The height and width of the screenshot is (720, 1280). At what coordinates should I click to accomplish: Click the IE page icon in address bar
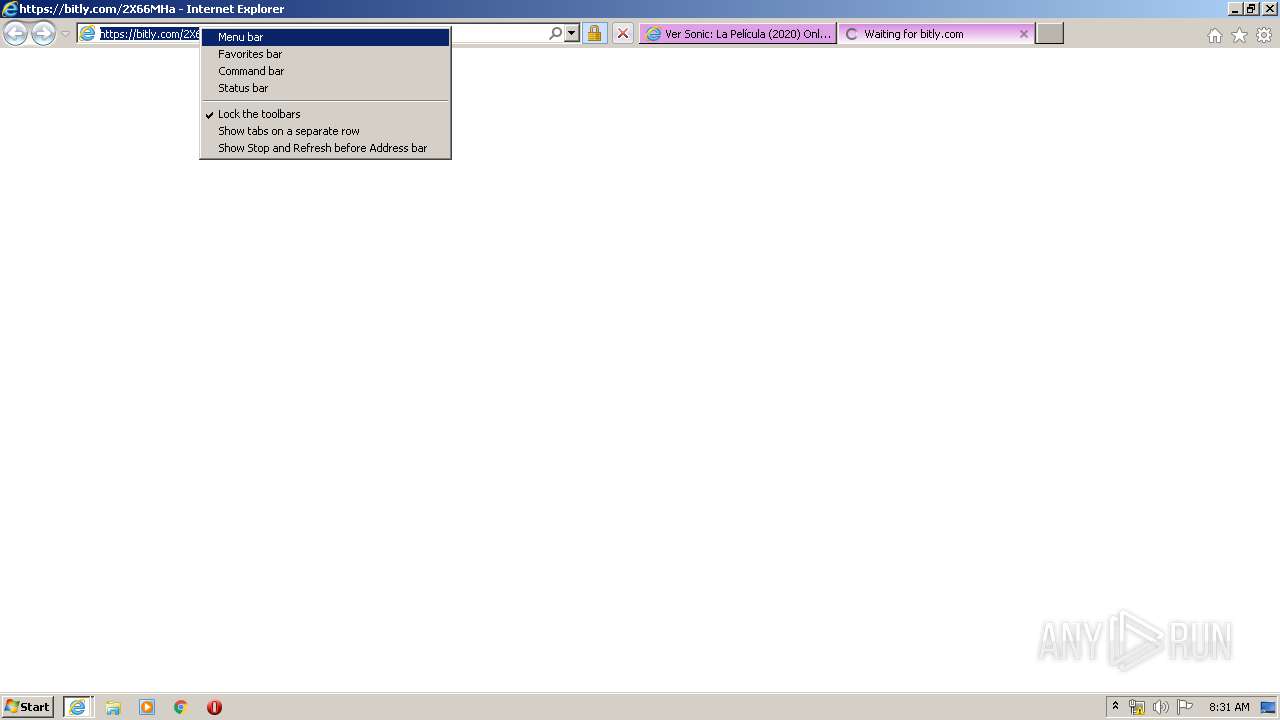click(88, 34)
